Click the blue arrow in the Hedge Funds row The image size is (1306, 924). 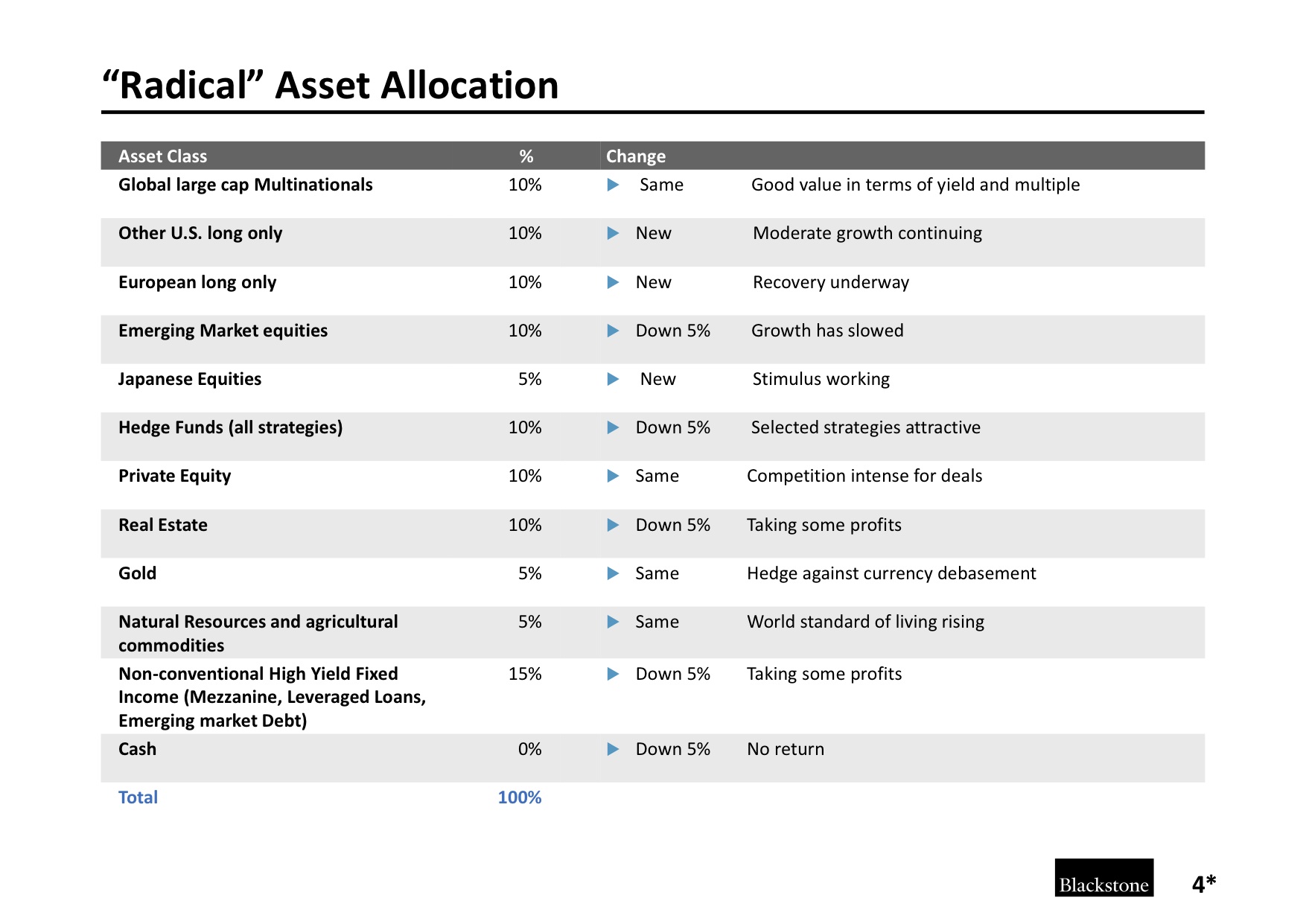click(x=613, y=427)
